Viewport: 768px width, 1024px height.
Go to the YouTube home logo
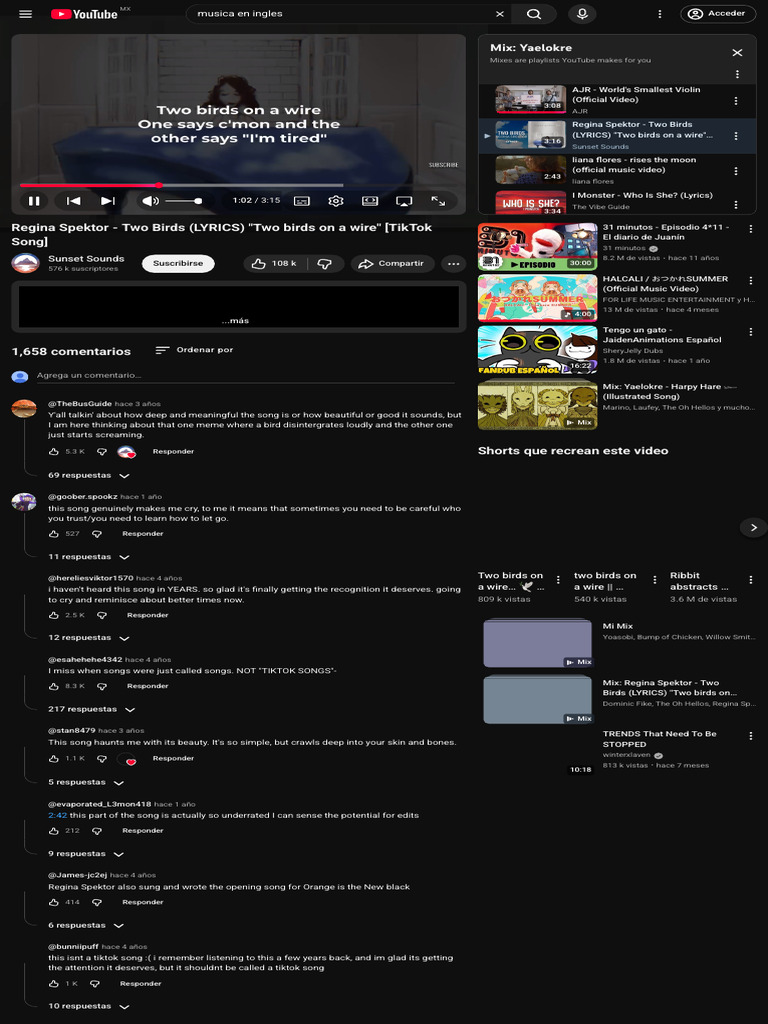point(84,14)
